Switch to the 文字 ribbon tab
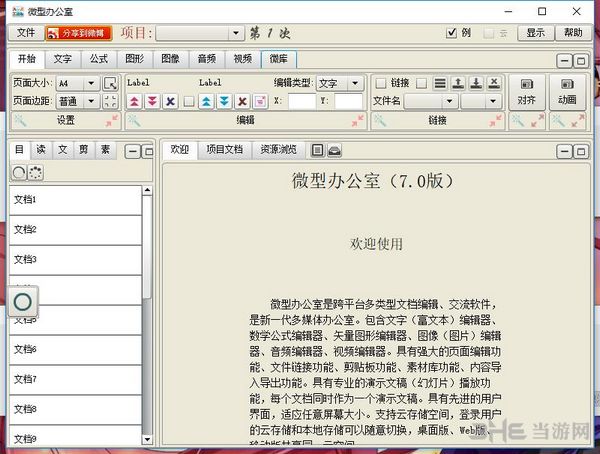Viewport: 600px width, 454px height. (x=62, y=59)
